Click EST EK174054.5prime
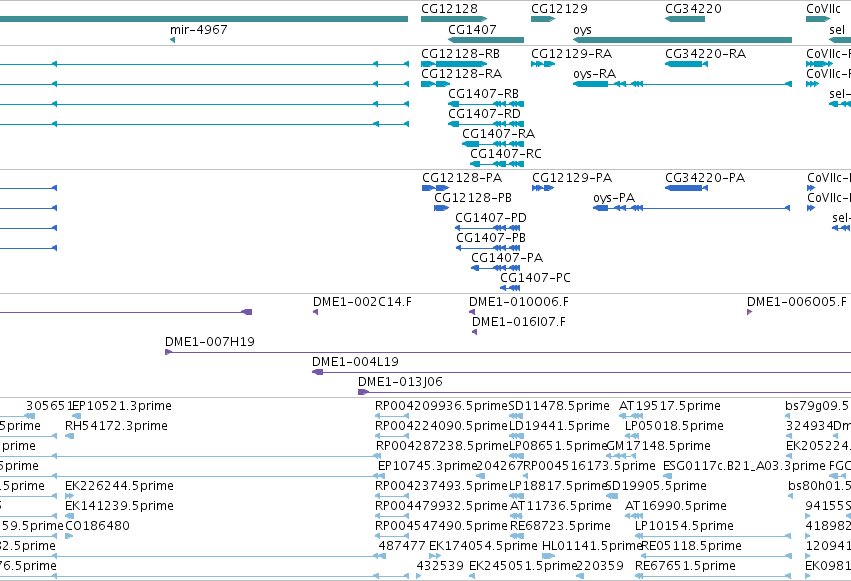 [483, 546]
